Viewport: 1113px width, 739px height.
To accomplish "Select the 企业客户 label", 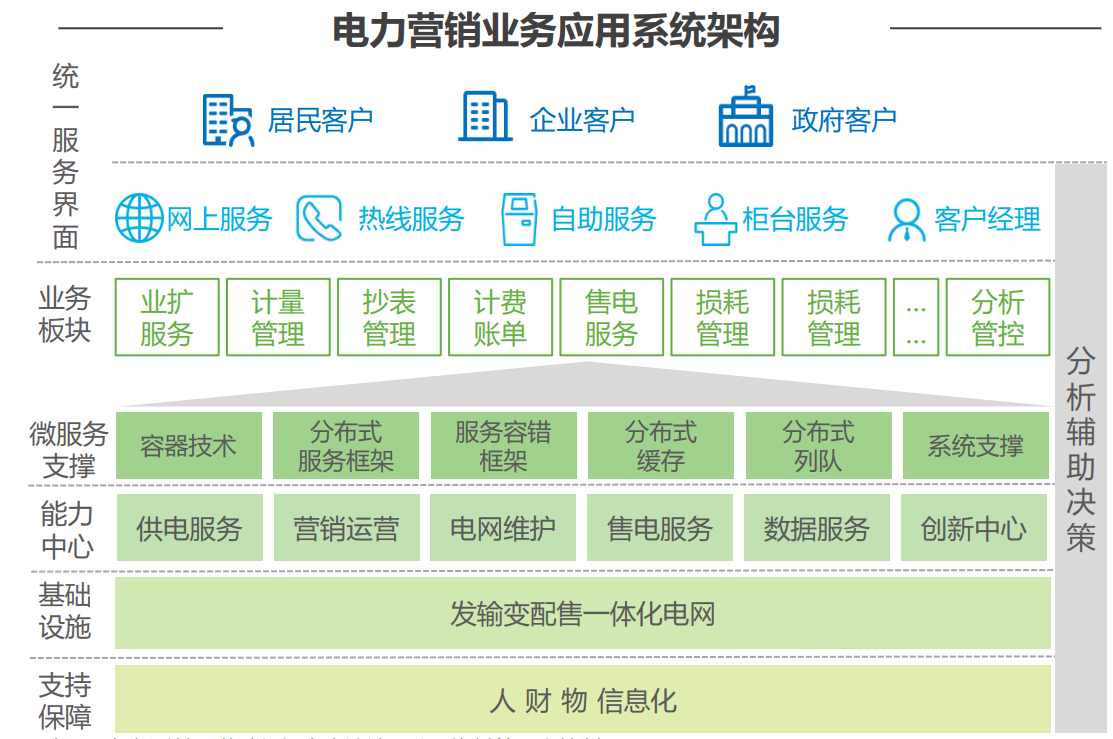I will pos(582,120).
